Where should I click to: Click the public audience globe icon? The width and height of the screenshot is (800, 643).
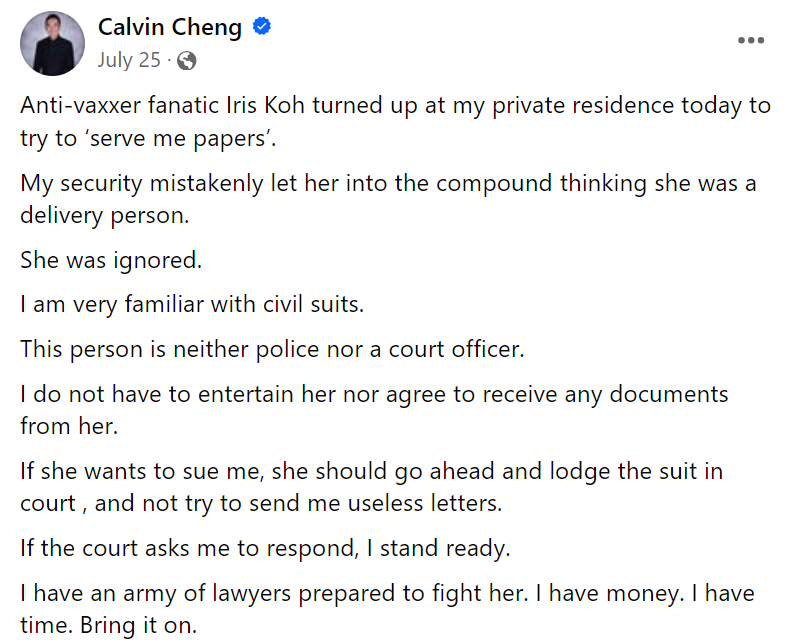pos(186,61)
